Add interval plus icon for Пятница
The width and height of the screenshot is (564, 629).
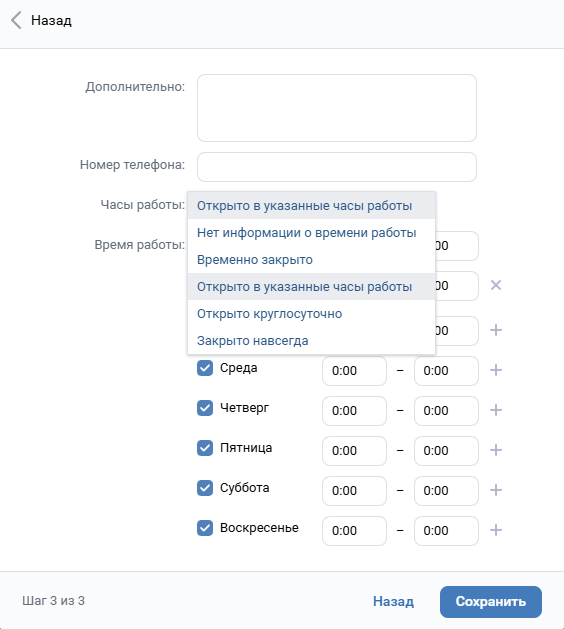pos(496,450)
